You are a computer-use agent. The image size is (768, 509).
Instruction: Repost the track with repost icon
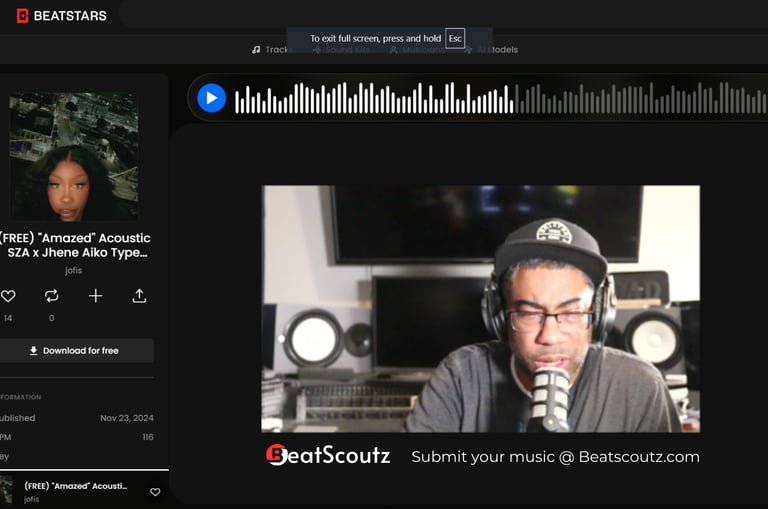coord(51,296)
